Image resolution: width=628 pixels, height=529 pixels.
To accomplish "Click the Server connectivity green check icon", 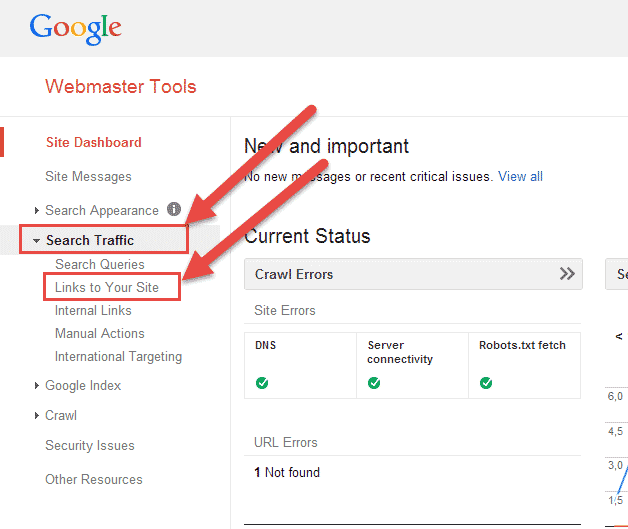I will pyautogui.click(x=374, y=383).
